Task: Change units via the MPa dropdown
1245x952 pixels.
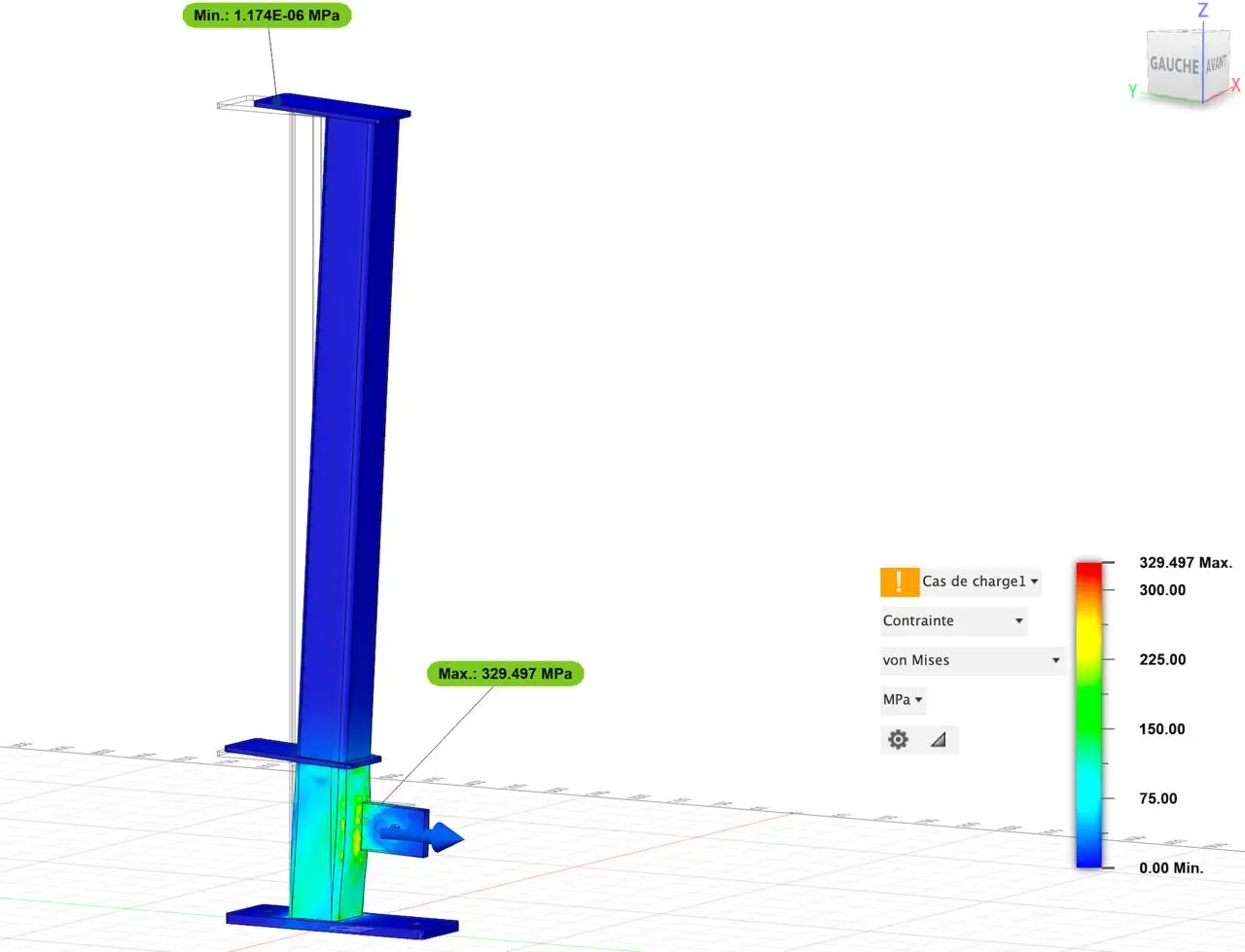Action: click(x=903, y=700)
